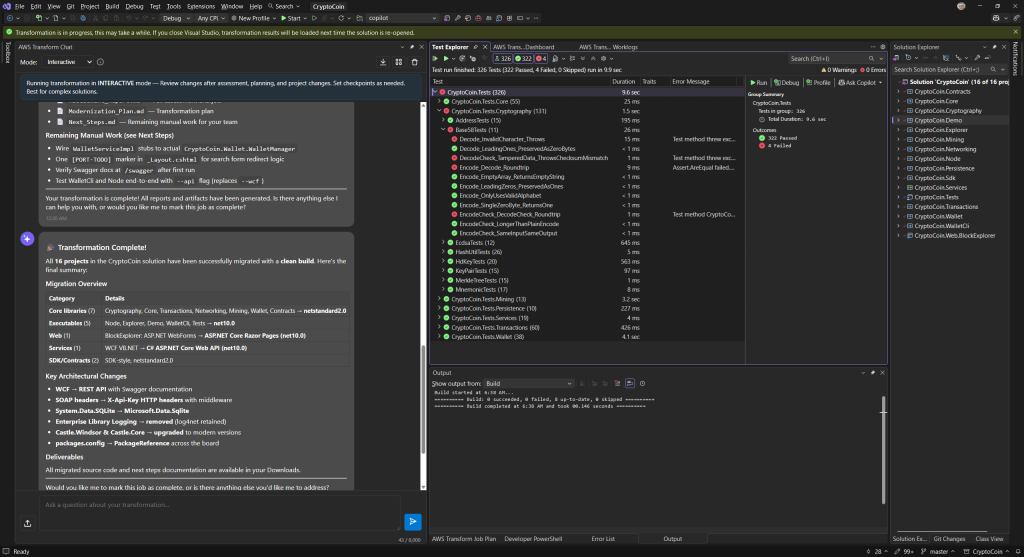1024x557 pixels.
Task: Click the info icon next to Mode
Action: pyautogui.click(x=101, y=62)
